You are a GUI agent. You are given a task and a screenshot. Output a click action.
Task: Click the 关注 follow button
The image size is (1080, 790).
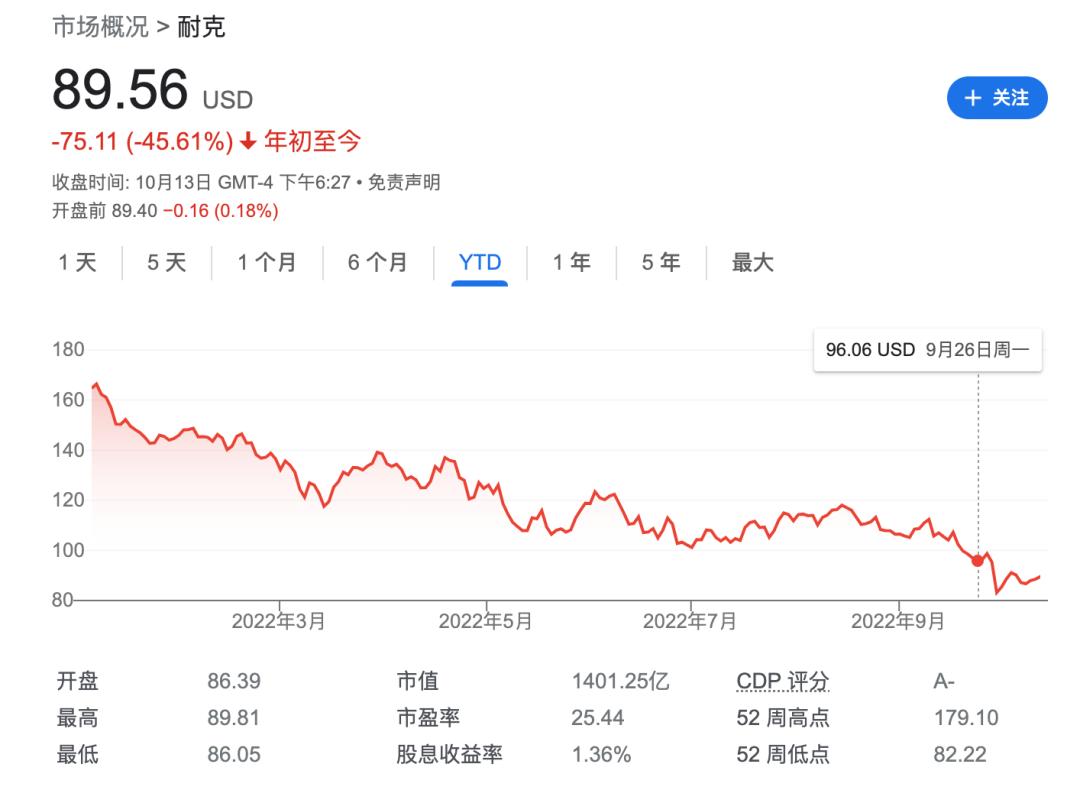pos(997,98)
